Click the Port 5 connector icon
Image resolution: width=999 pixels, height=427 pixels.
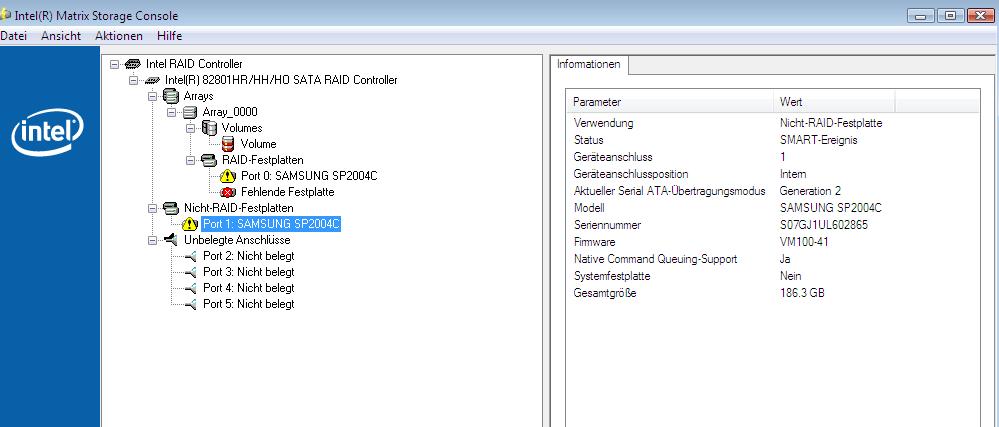[190, 304]
